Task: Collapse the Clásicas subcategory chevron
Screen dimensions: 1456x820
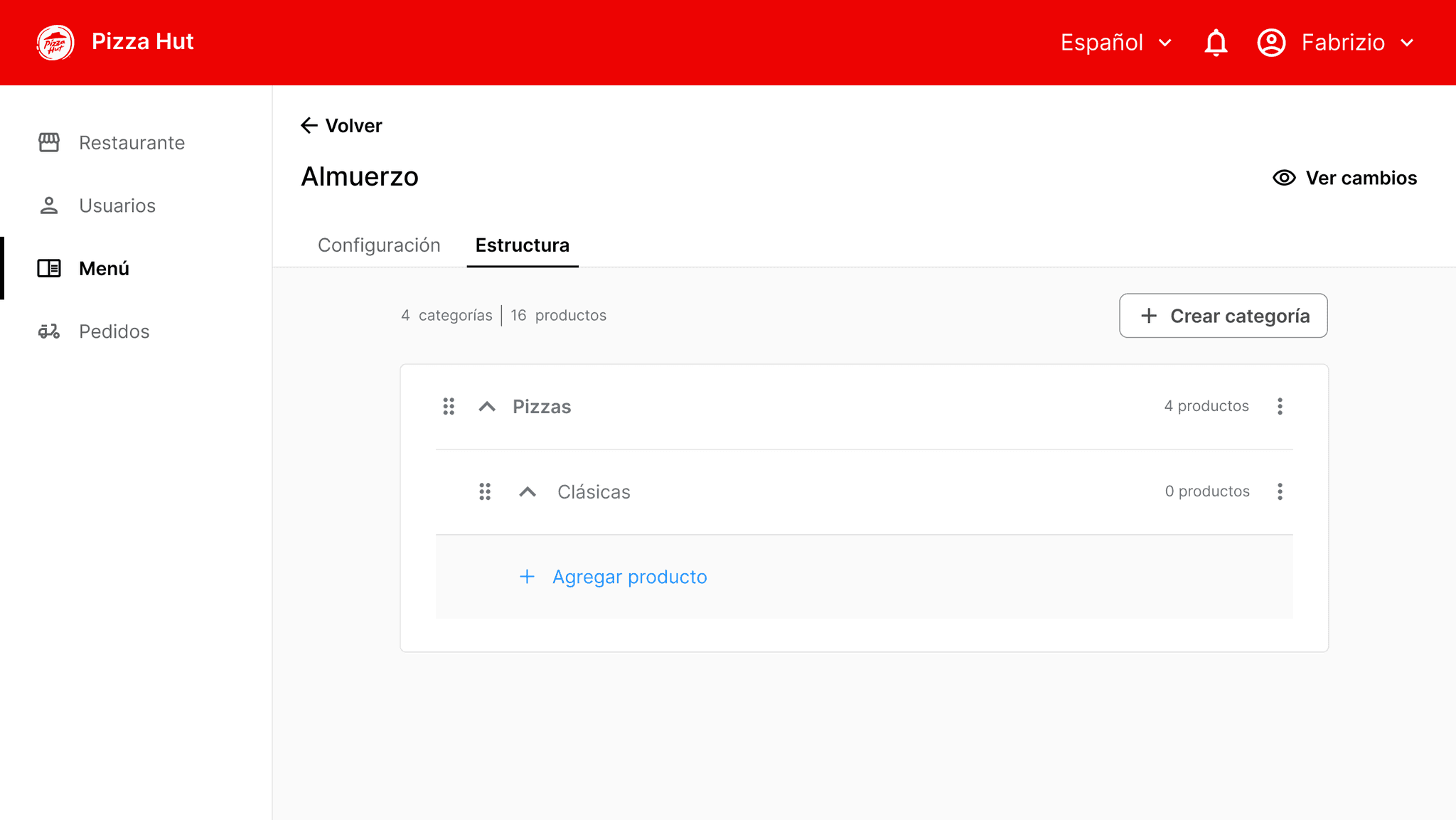Action: coord(528,491)
